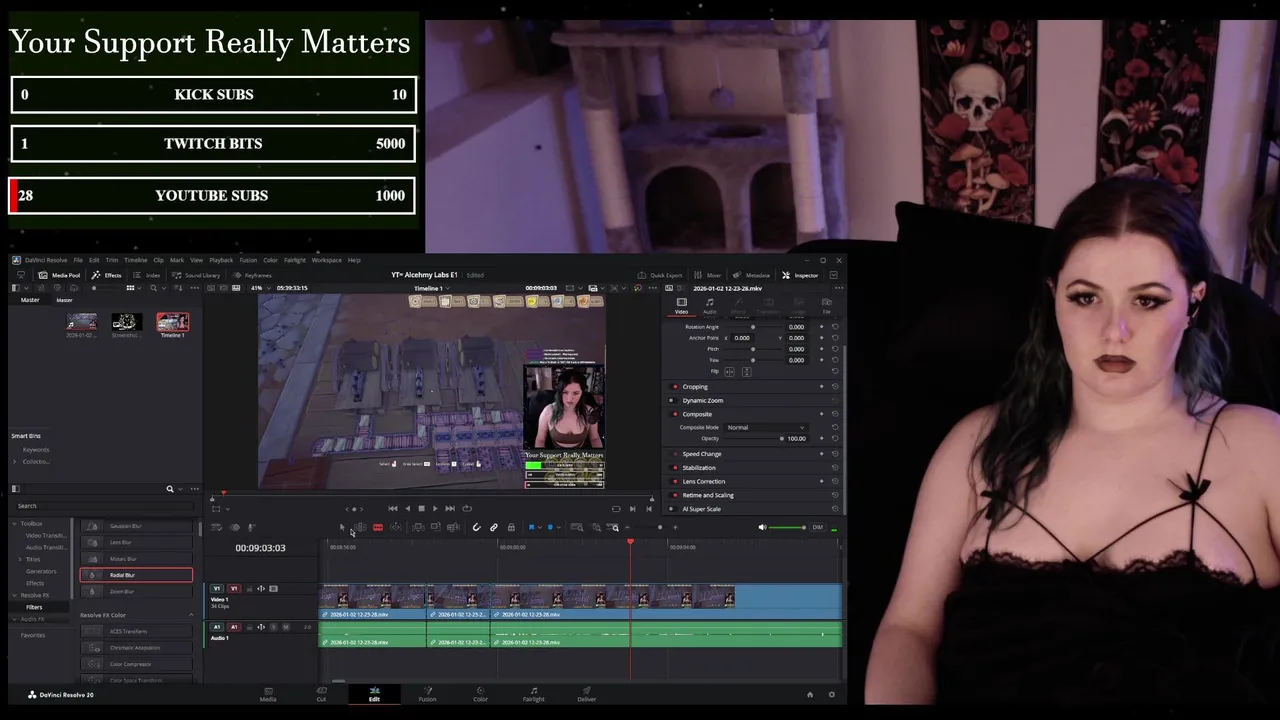Open the Fairlight menu in menu bar
The image size is (1280, 720).
tap(295, 260)
